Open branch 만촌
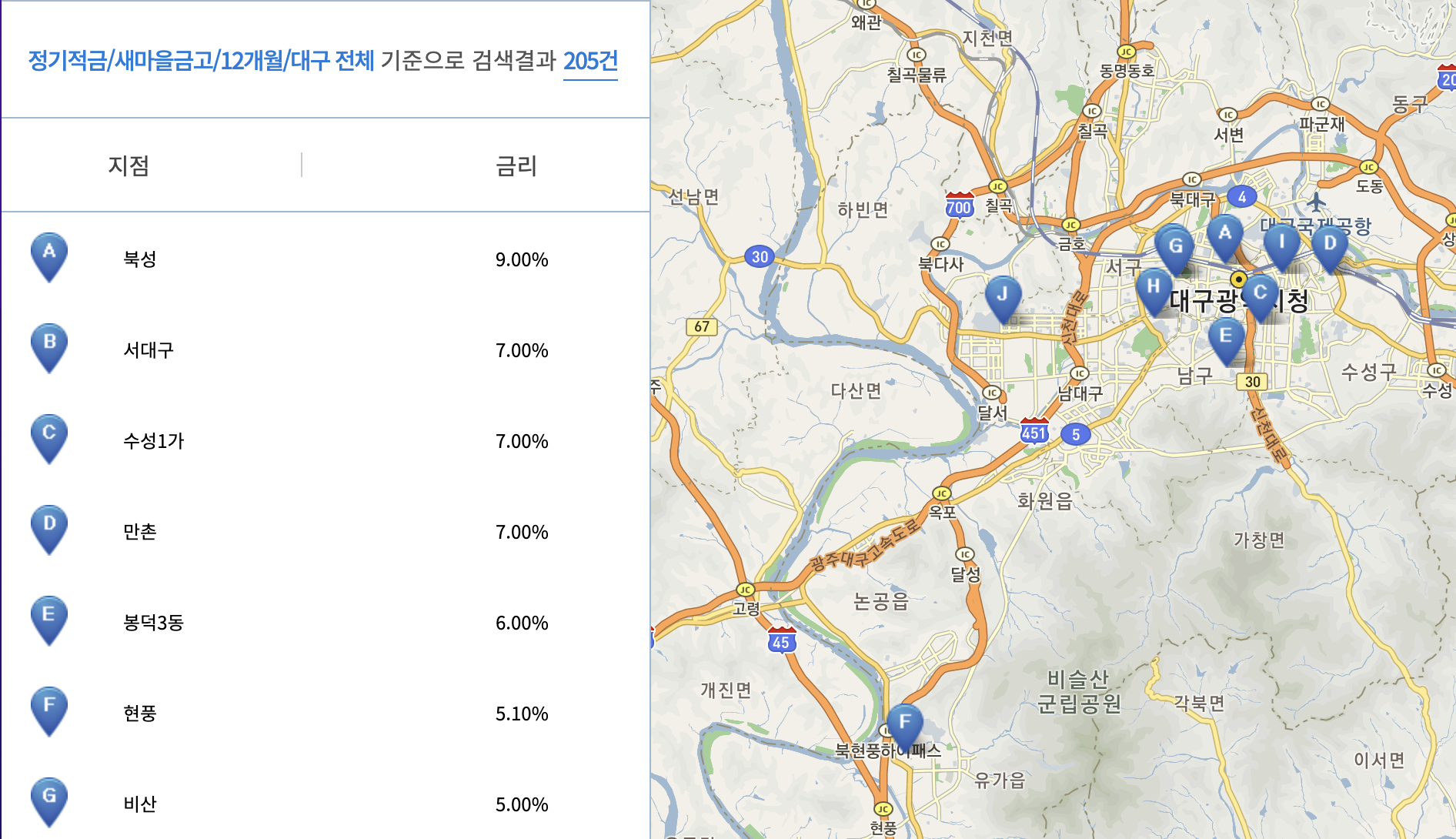This screenshot has height=839, width=1456. [140, 532]
